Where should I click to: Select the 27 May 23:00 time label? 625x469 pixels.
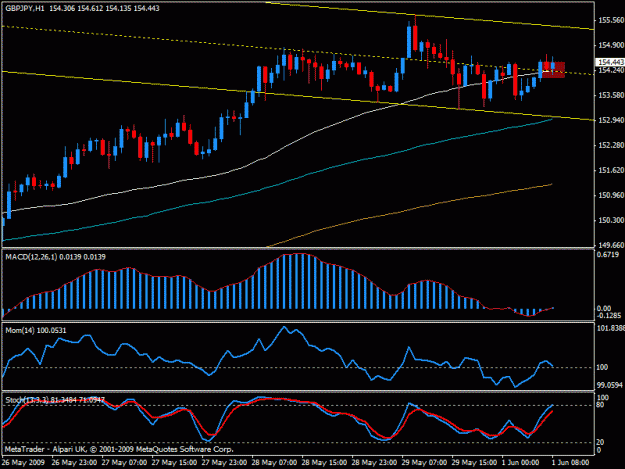click(224, 463)
